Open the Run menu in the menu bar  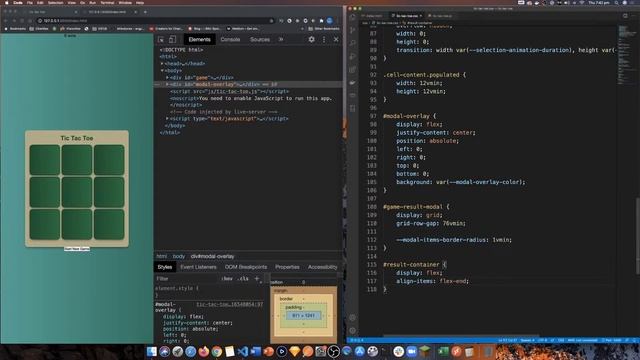(93, 2)
